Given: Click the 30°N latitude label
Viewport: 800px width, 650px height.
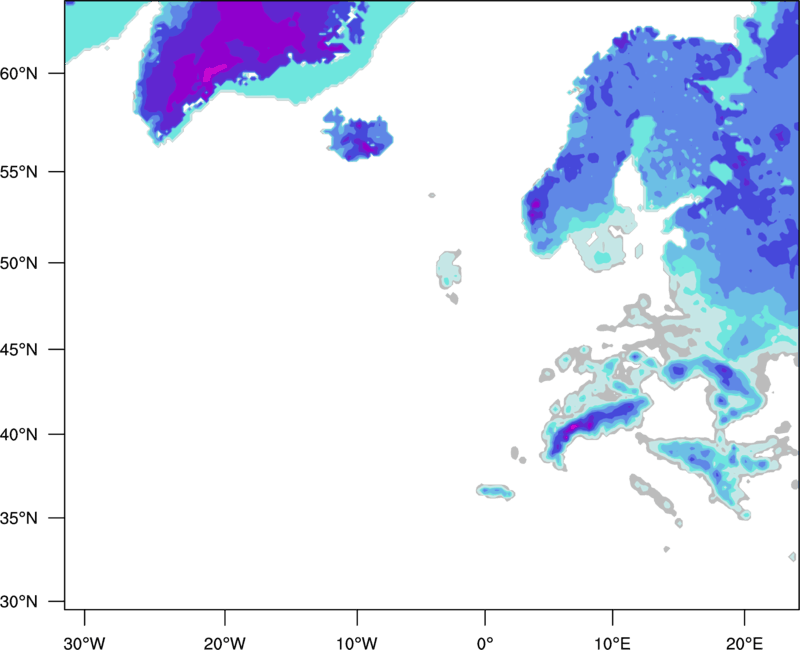Looking at the screenshot, I should (x=19, y=602).
